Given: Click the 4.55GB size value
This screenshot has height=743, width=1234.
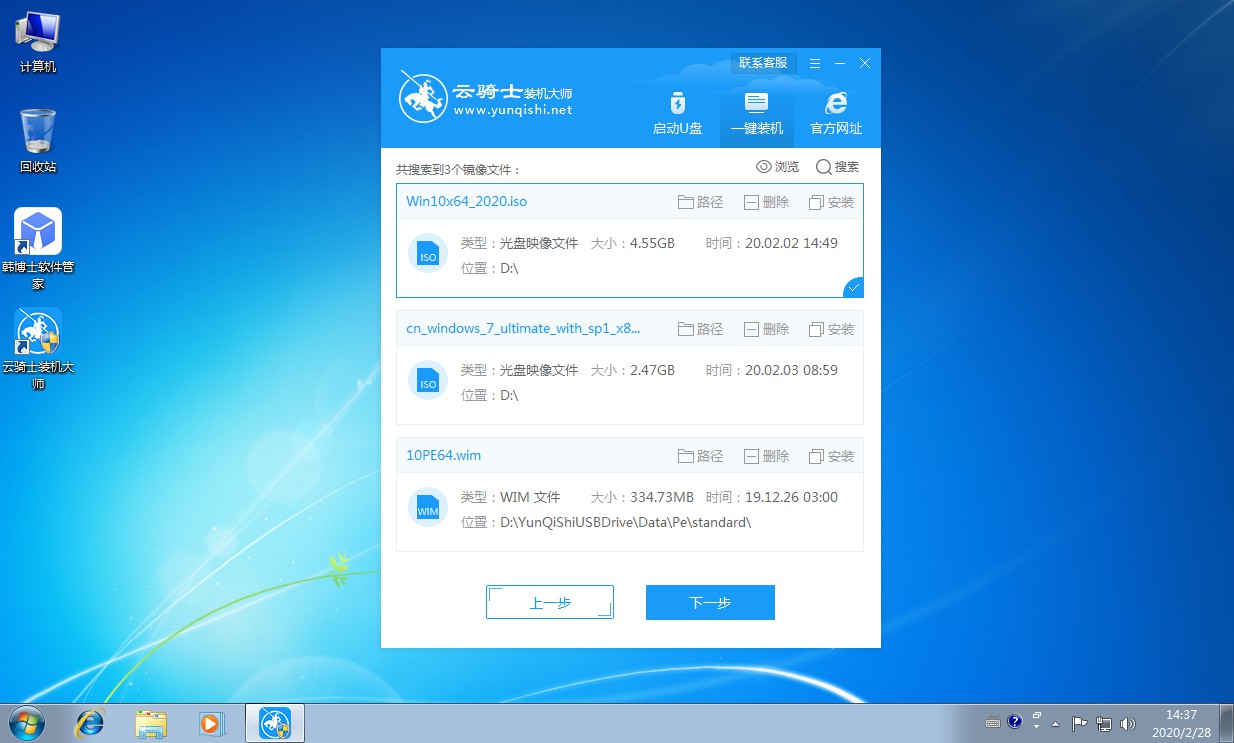Looking at the screenshot, I should [x=652, y=243].
